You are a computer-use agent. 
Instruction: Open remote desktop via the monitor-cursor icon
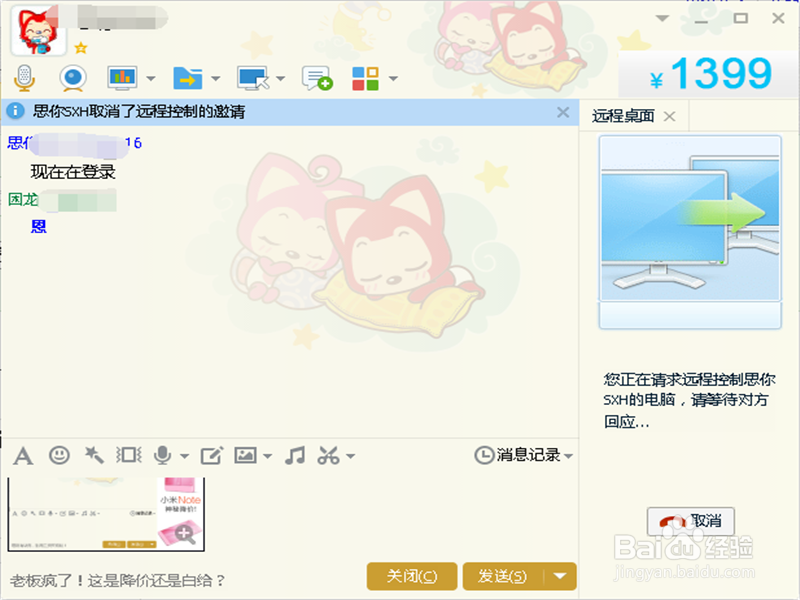tap(252, 77)
